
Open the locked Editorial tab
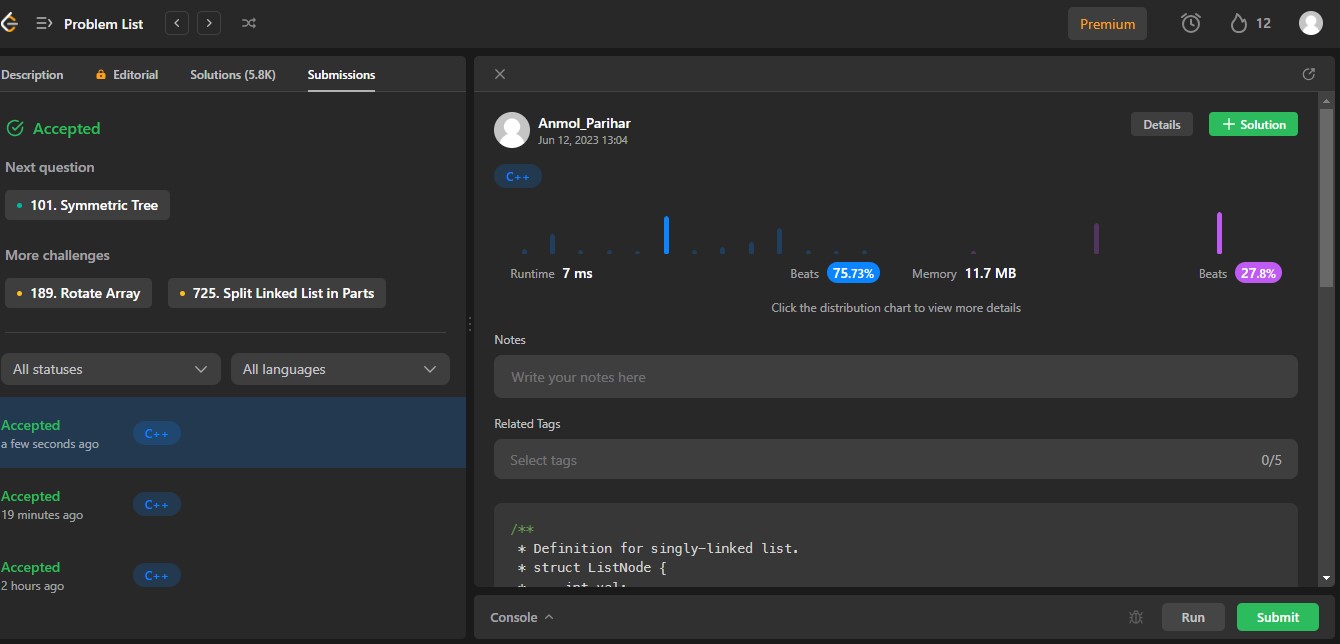[x=127, y=75]
